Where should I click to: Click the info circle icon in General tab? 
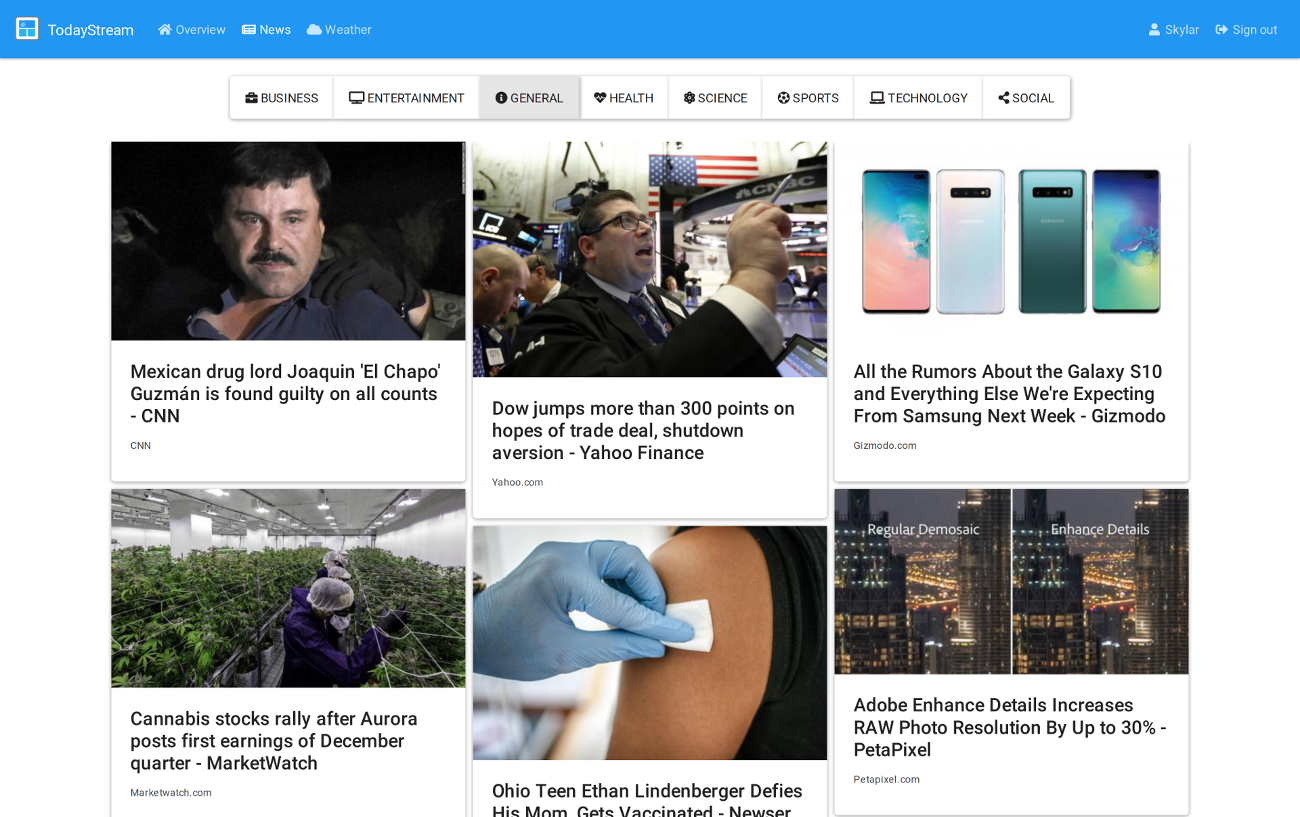click(501, 98)
